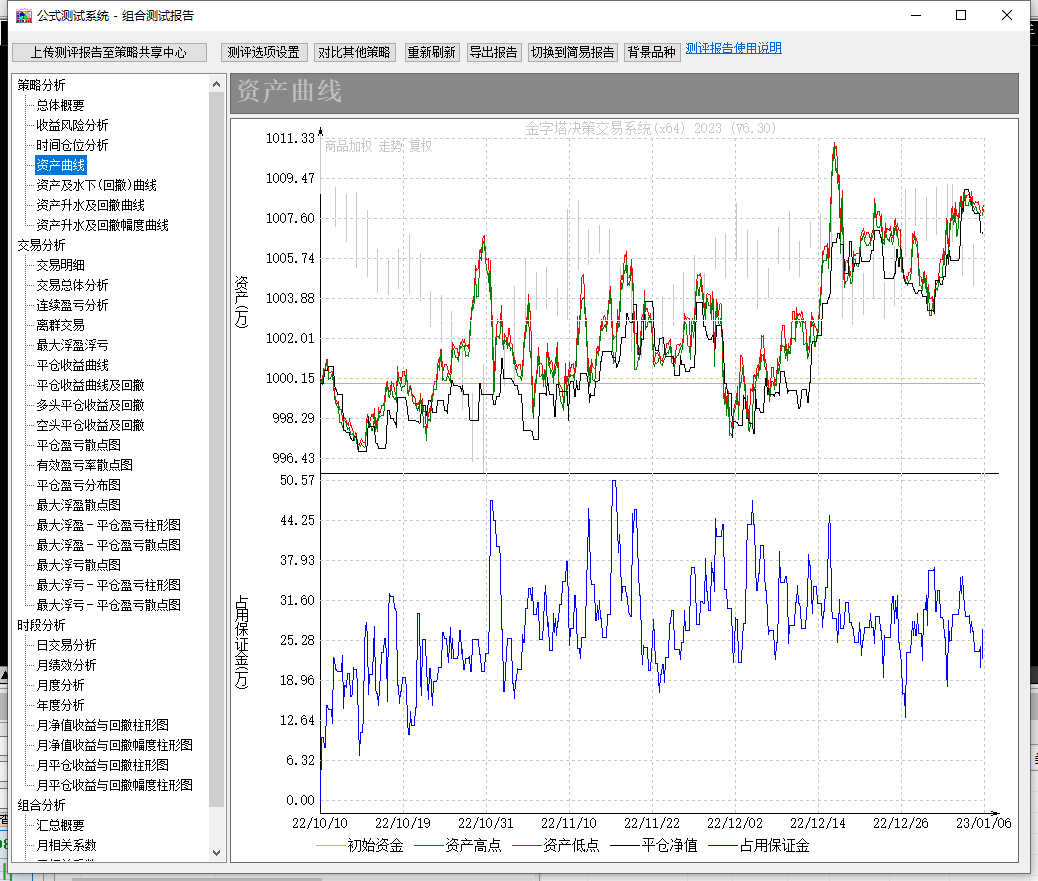Open 测评报告使用说明 help link
The image size is (1038, 881).
coord(733,48)
